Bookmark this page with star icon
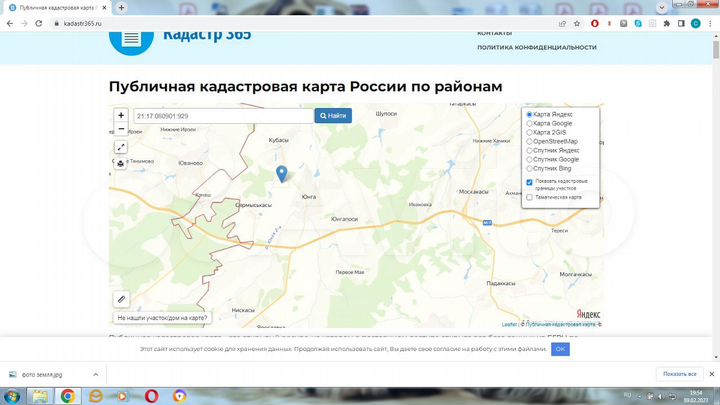Image resolution: width=720 pixels, height=405 pixels. pyautogui.click(x=577, y=23)
